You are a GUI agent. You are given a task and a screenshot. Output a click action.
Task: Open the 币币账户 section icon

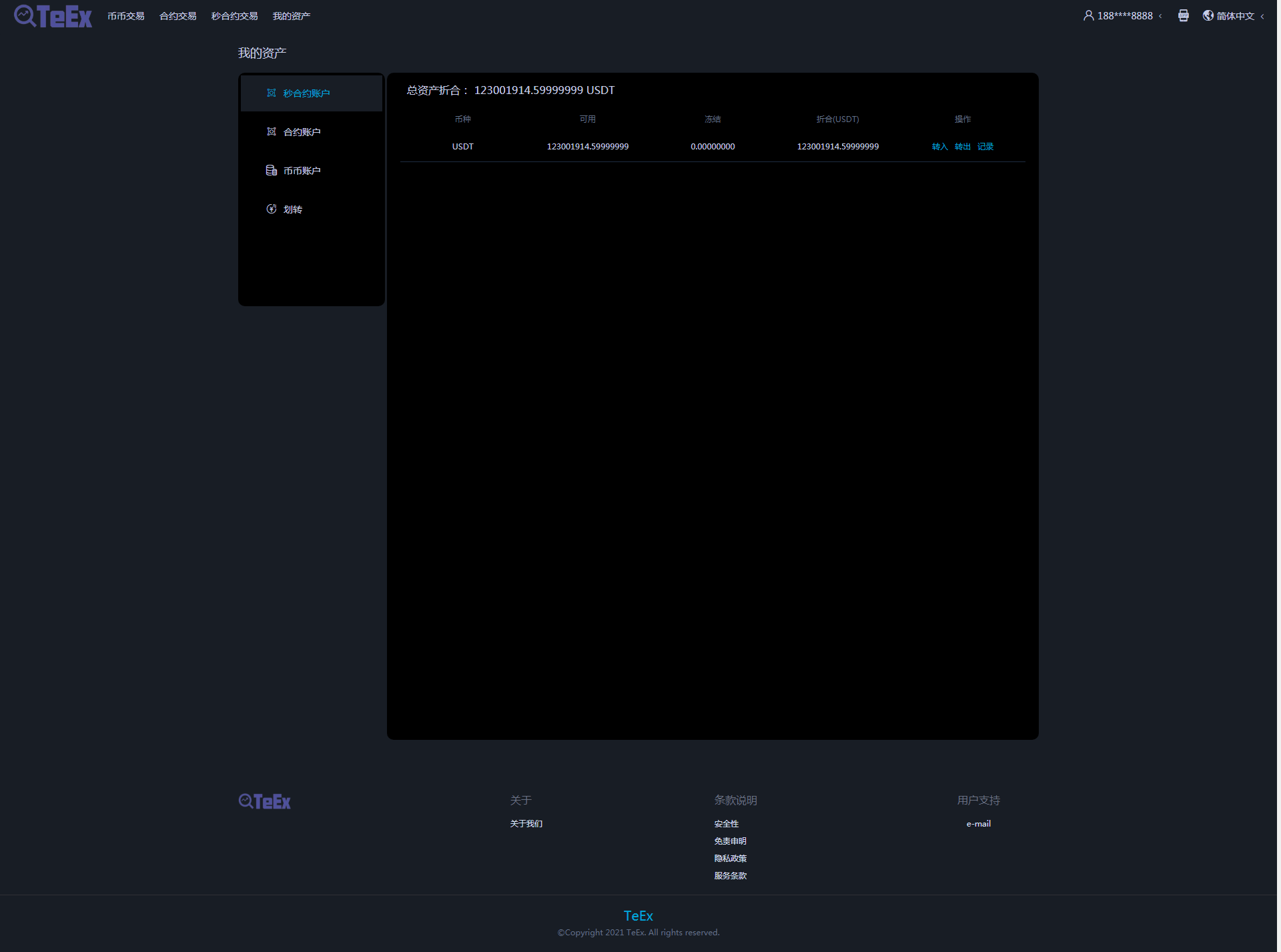tap(272, 170)
